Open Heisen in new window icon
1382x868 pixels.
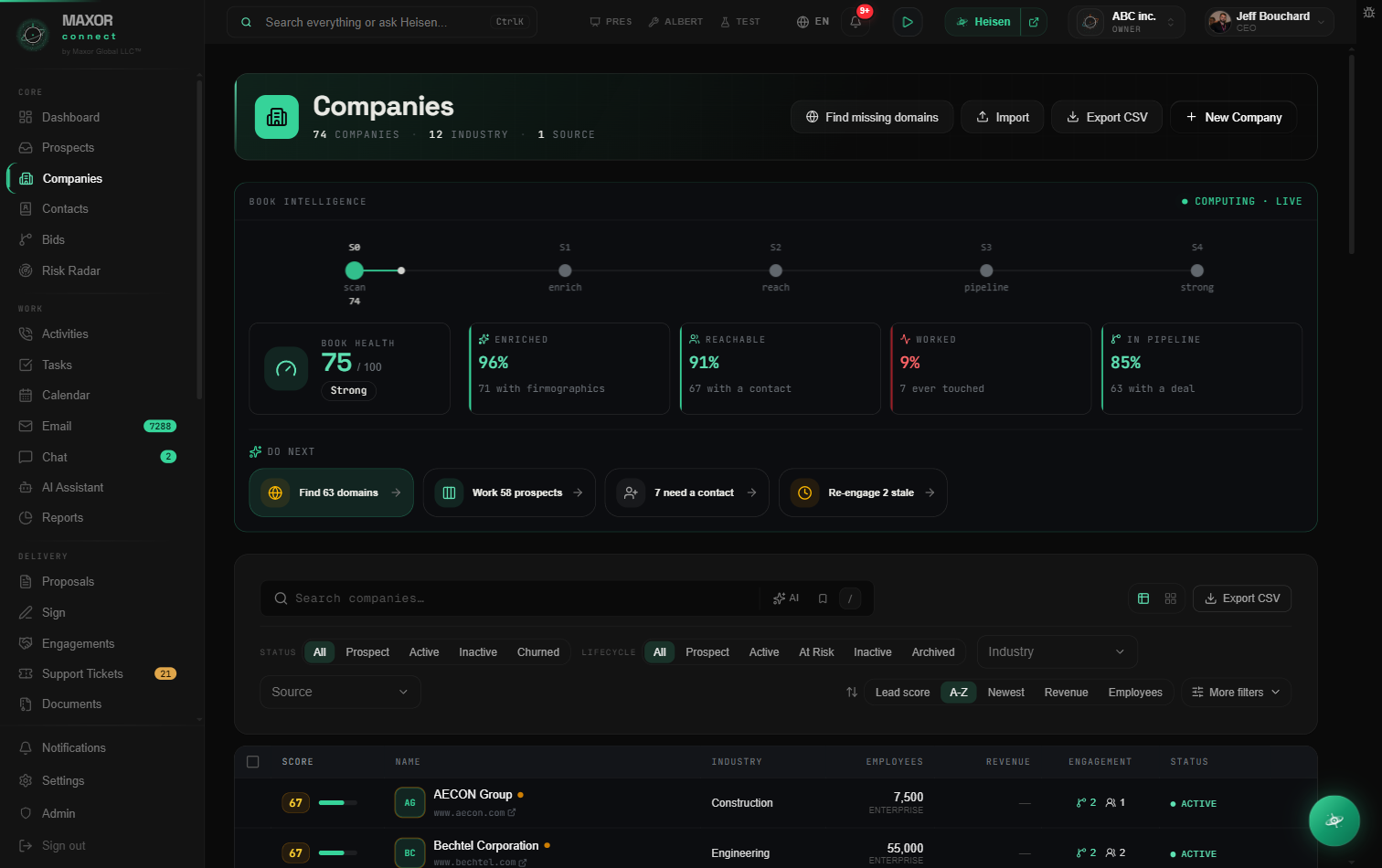[x=1034, y=22]
